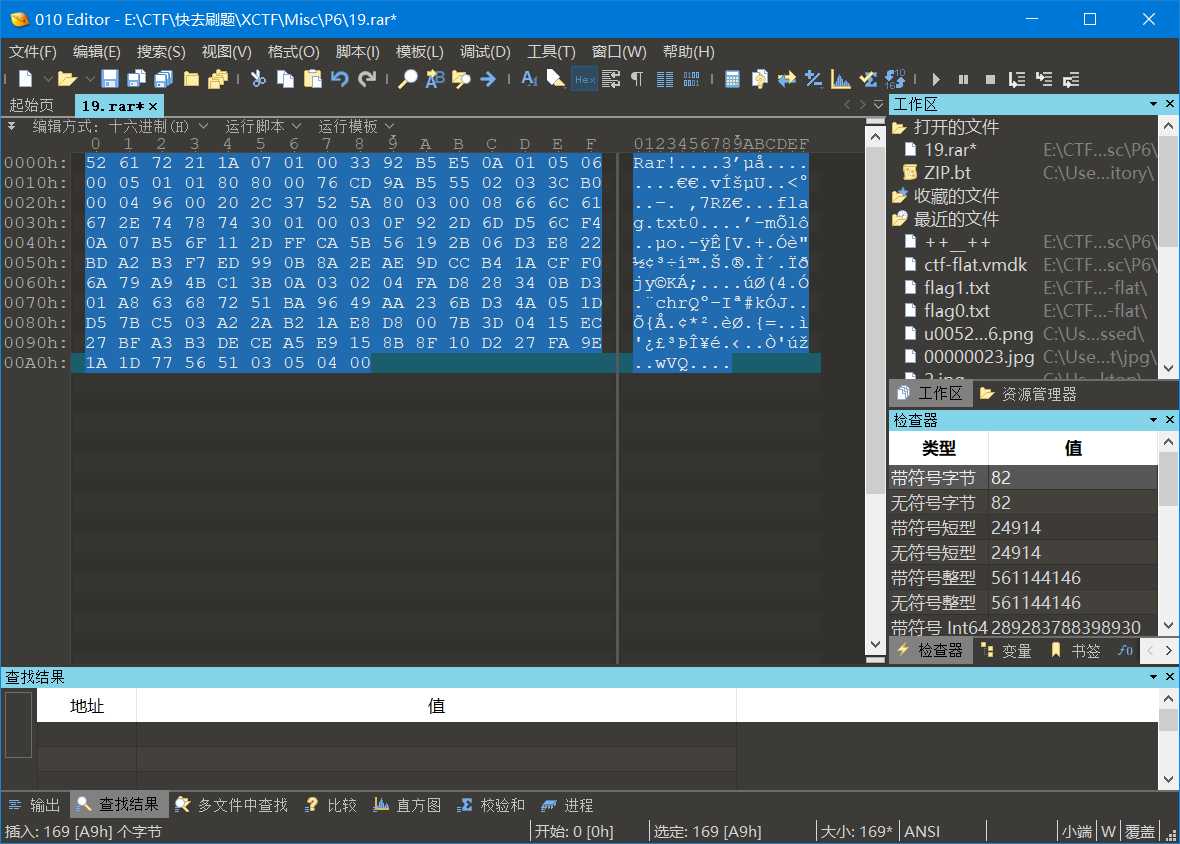The width and height of the screenshot is (1180, 844).
Task: Open the base converter (10/16) tool
Action: point(895,79)
